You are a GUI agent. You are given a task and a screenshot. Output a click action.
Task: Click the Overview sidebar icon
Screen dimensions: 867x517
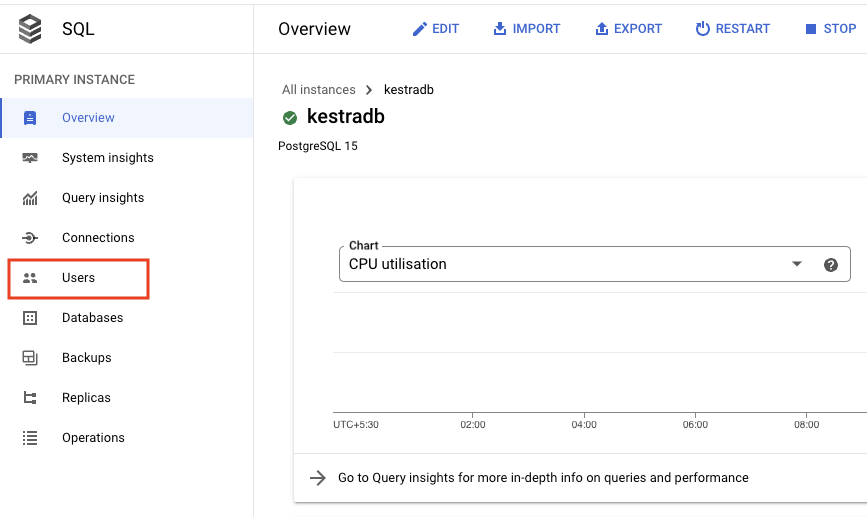pyautogui.click(x=30, y=118)
